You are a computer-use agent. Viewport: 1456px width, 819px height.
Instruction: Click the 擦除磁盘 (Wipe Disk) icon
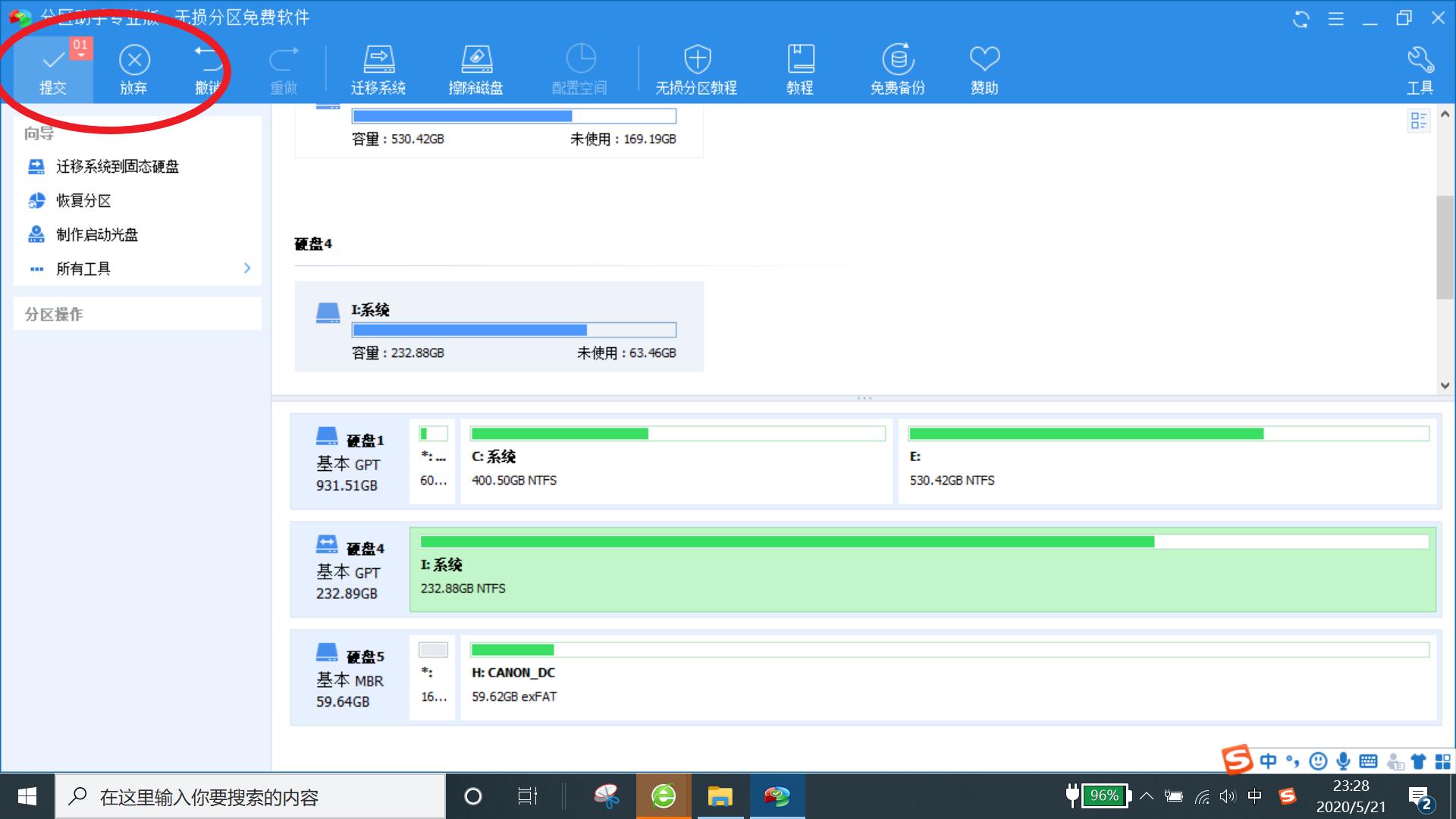coord(476,61)
